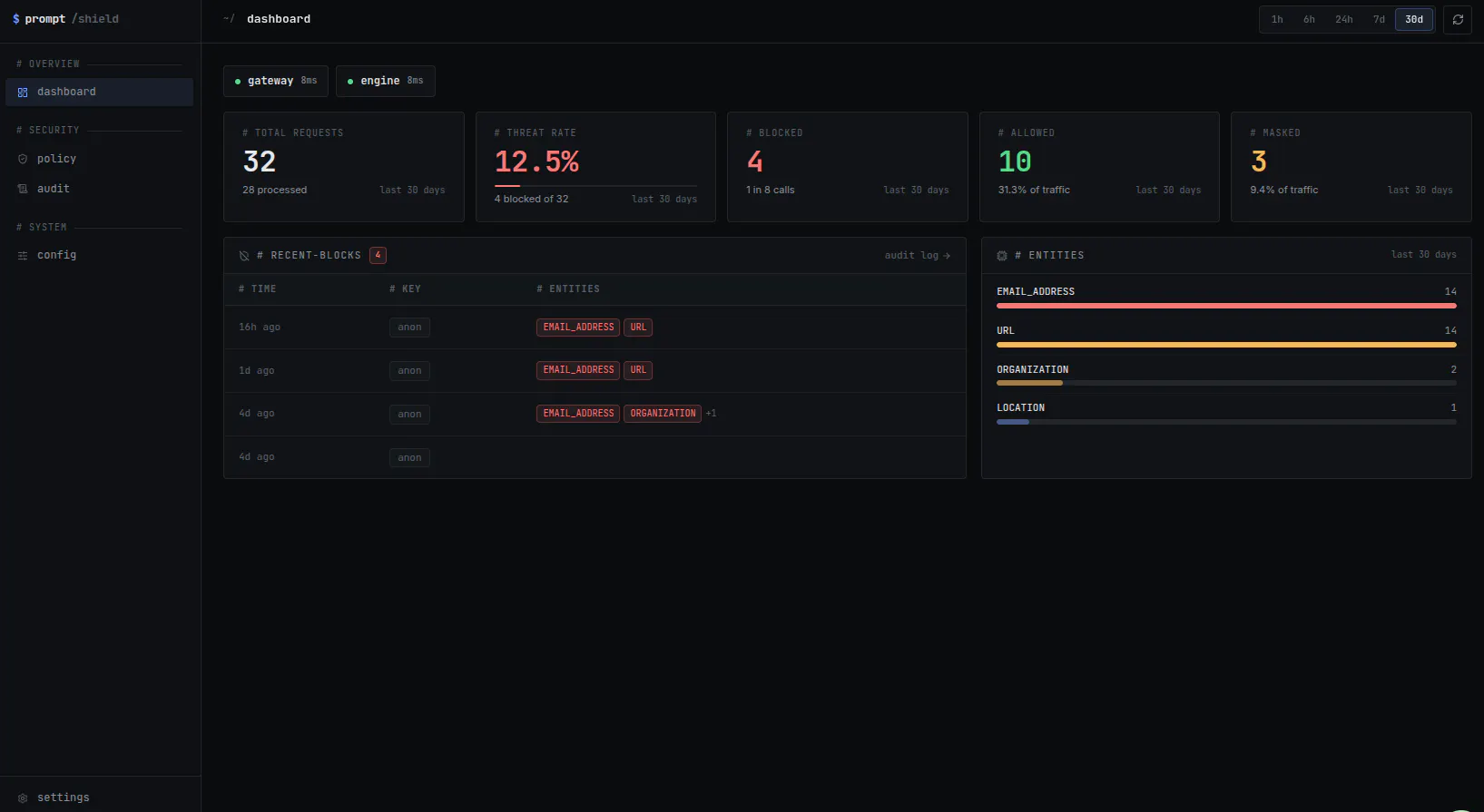Click the EMAIL_ADDRESS tag in 16h ago row
This screenshot has height=812, width=1484.
tap(578, 328)
